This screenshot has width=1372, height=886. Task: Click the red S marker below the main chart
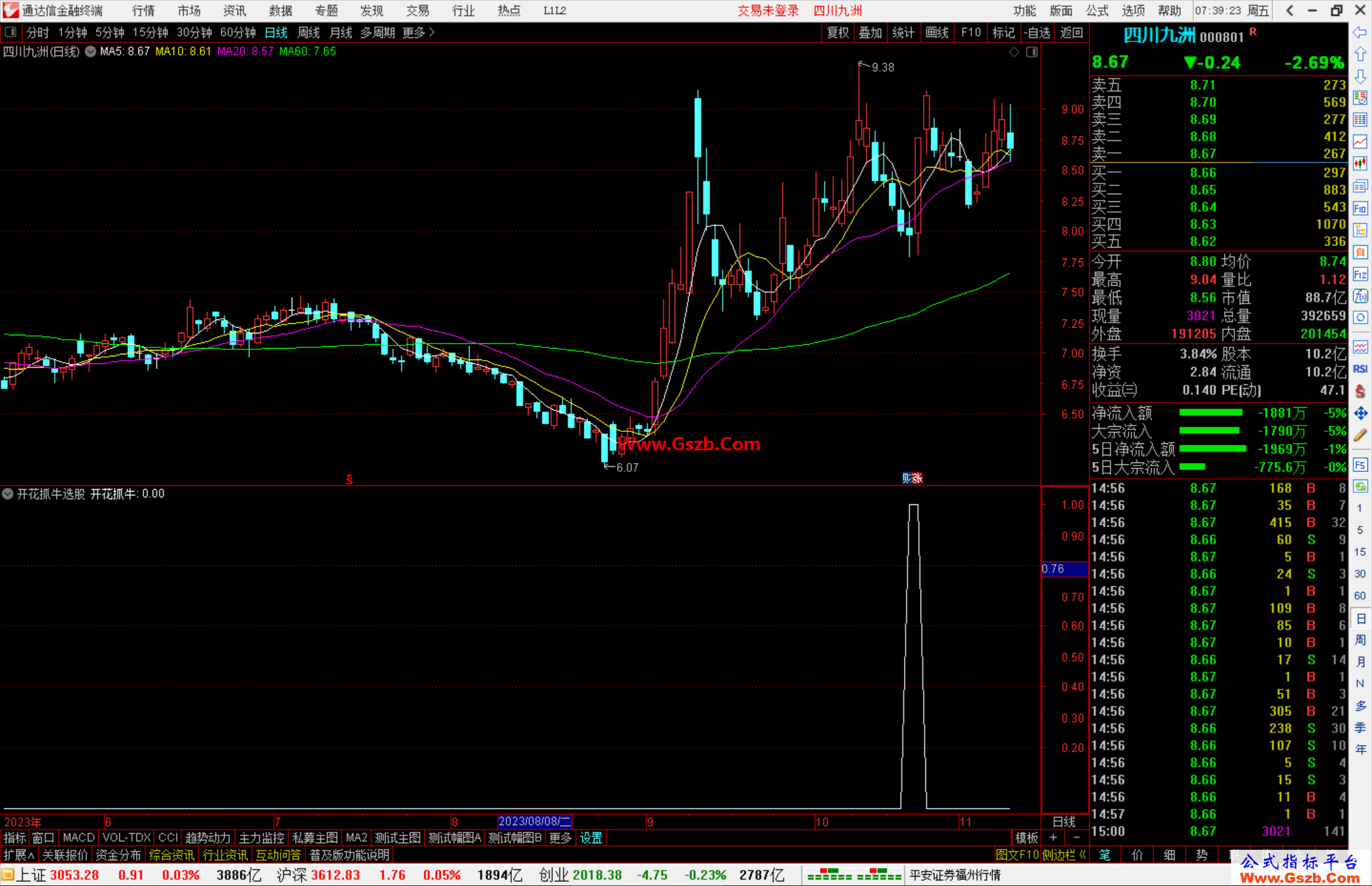tap(349, 480)
